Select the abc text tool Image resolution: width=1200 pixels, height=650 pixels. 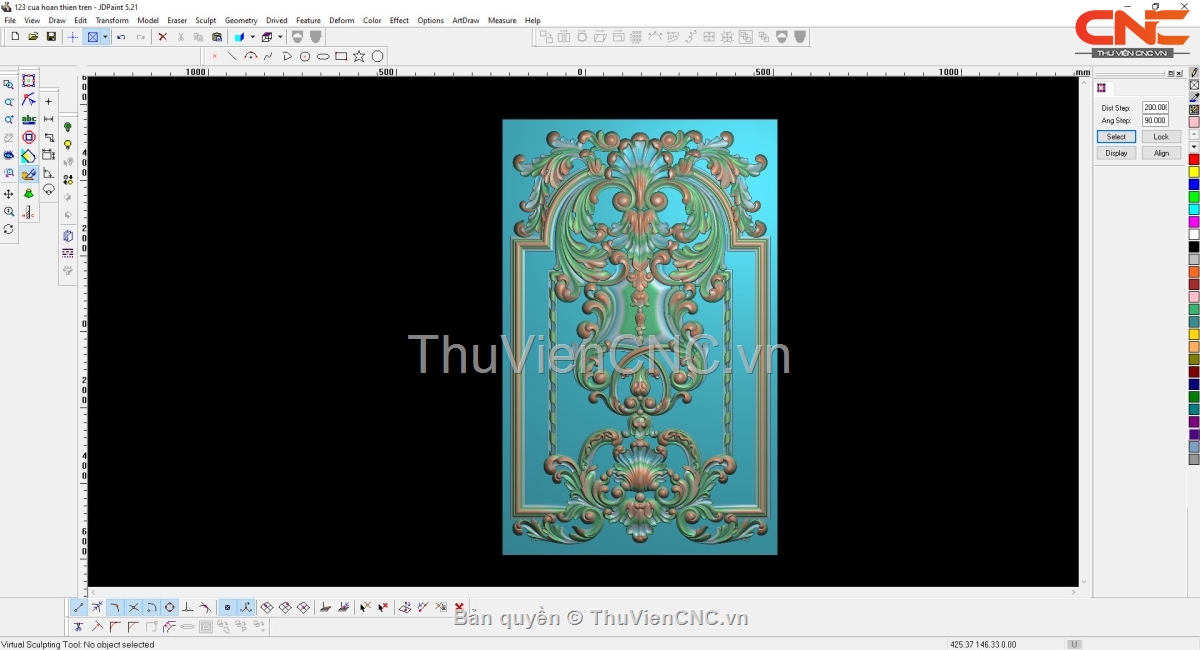(29, 119)
